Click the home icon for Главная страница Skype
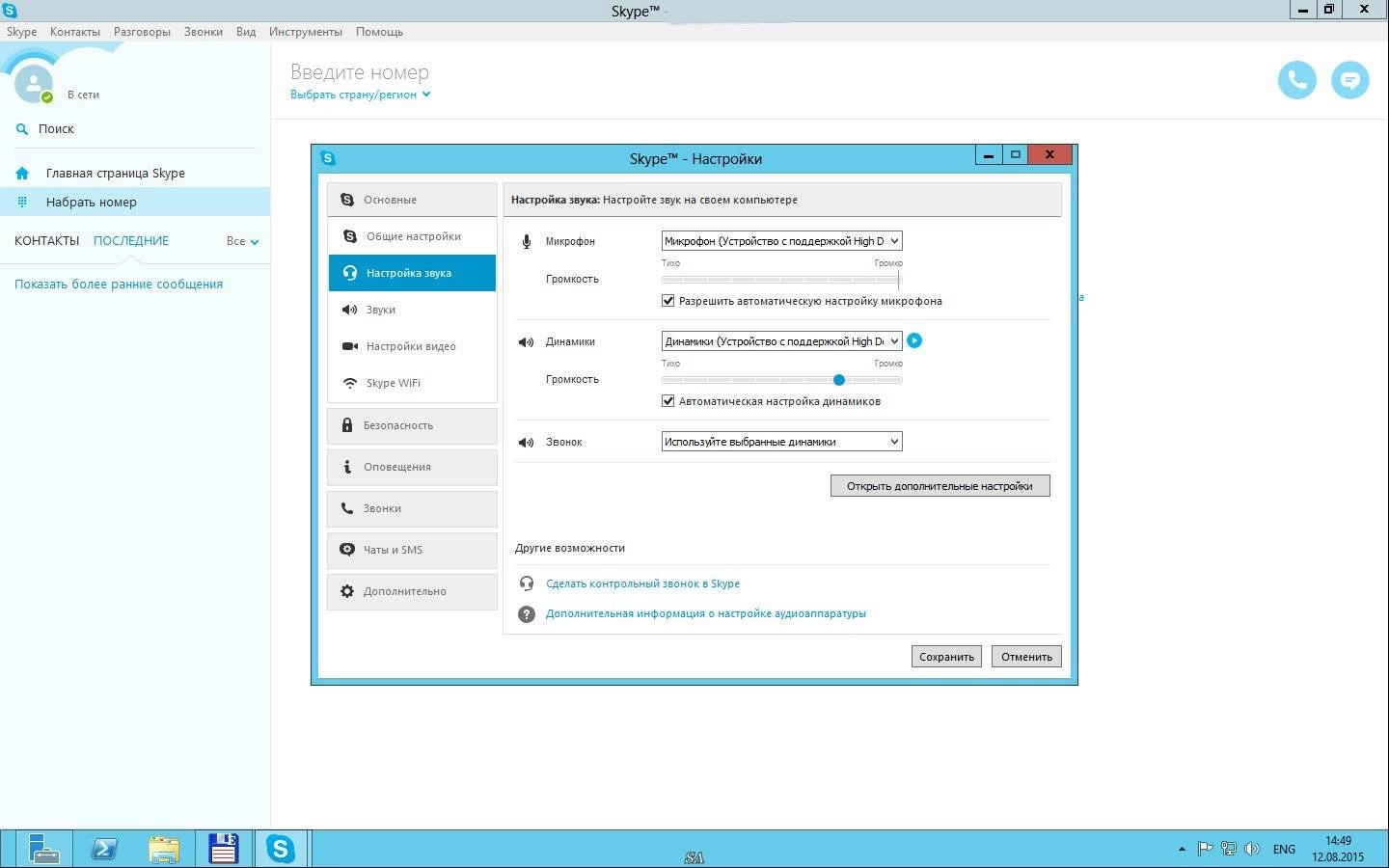The height and width of the screenshot is (868, 1389). pyautogui.click(x=22, y=174)
